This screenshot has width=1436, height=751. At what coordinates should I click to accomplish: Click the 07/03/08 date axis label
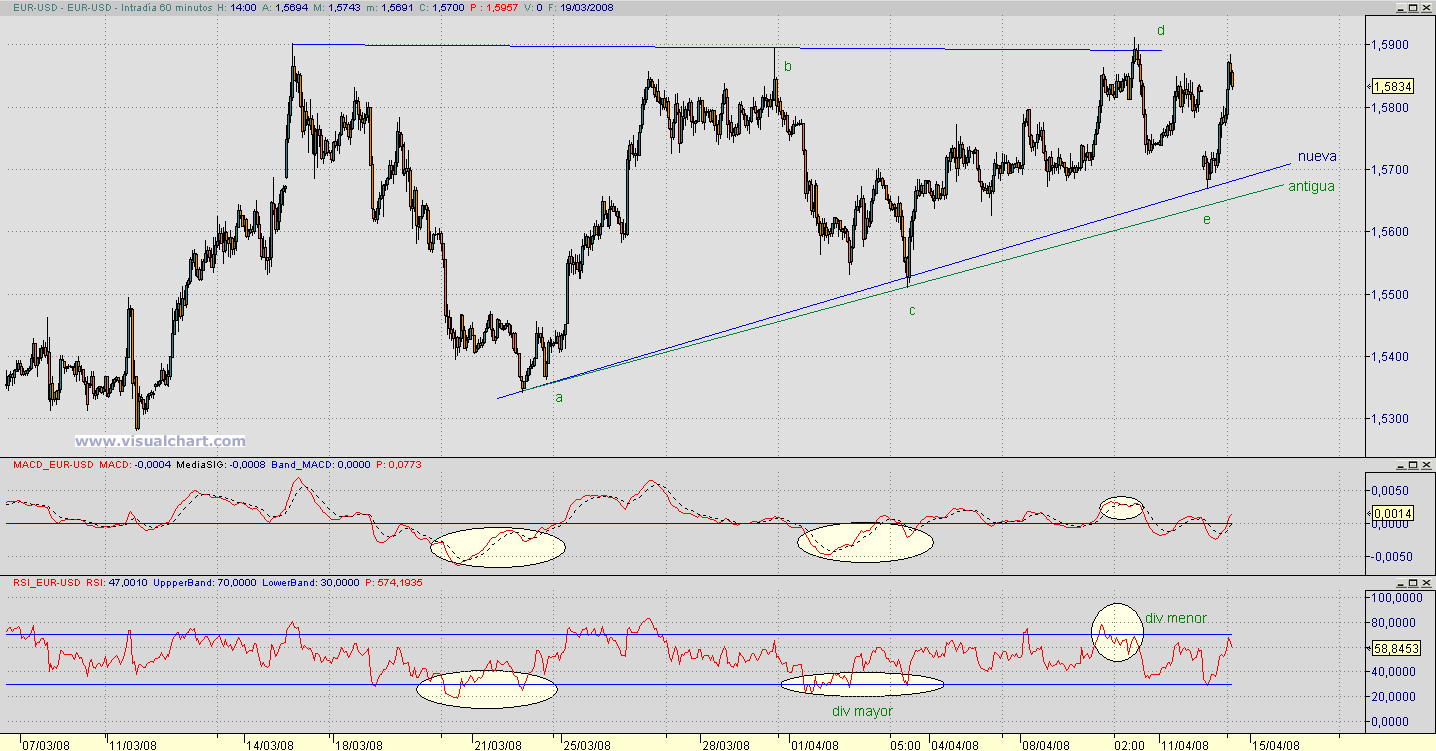(46, 744)
